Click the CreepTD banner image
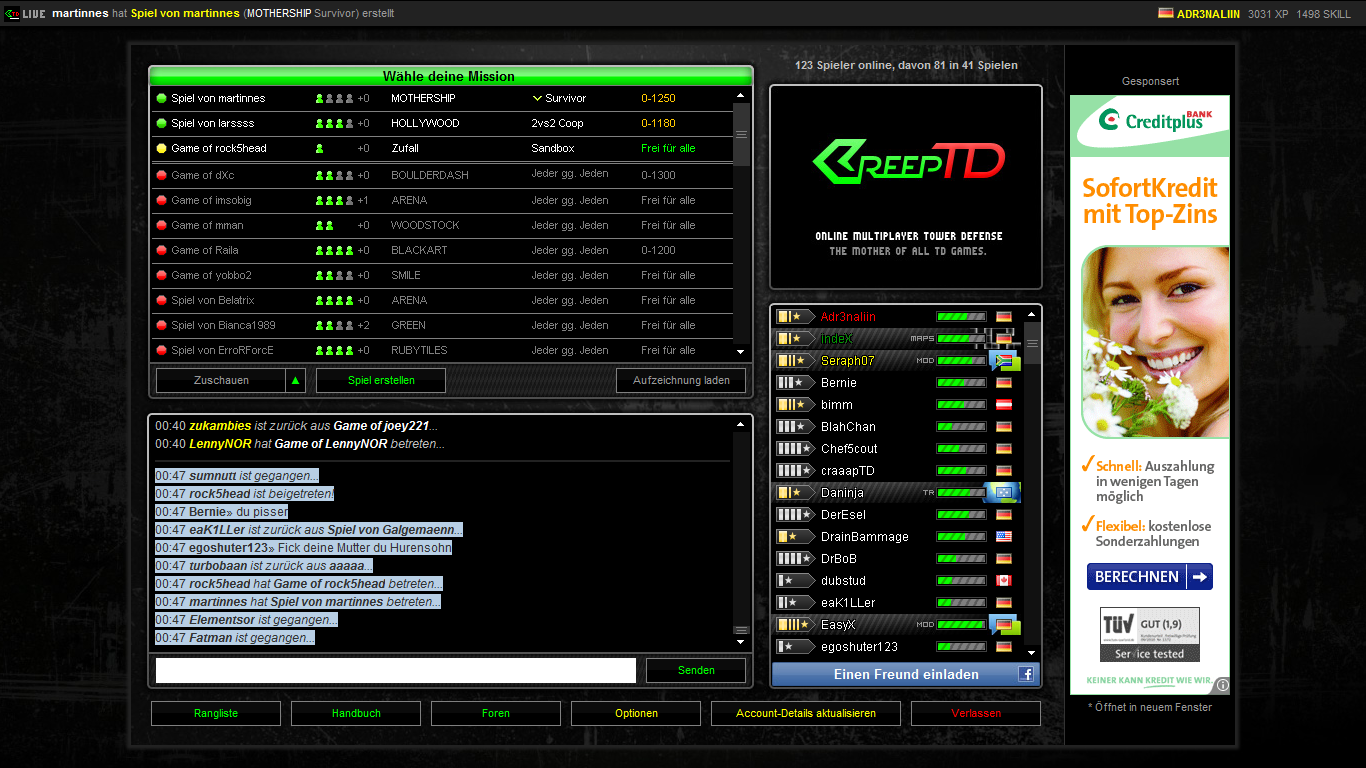This screenshot has height=768, width=1366. pos(906,187)
